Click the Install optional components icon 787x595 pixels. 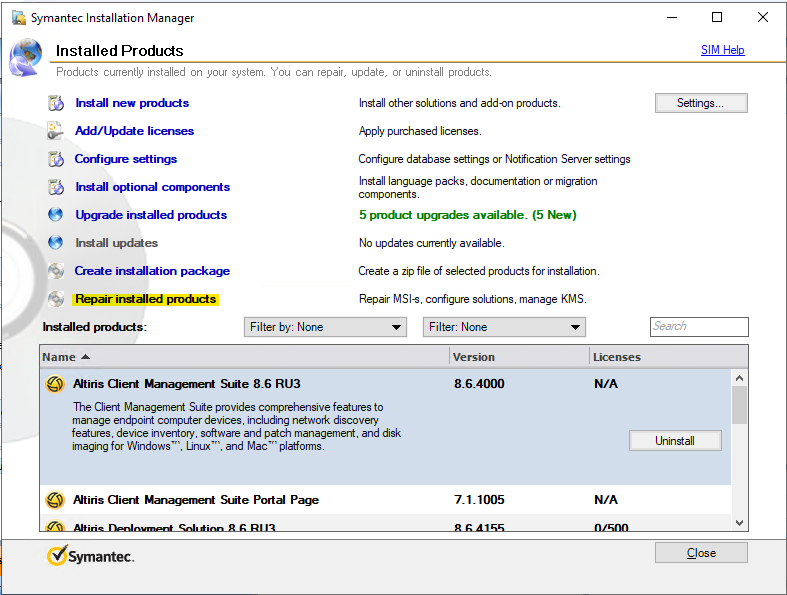pyautogui.click(x=56, y=187)
